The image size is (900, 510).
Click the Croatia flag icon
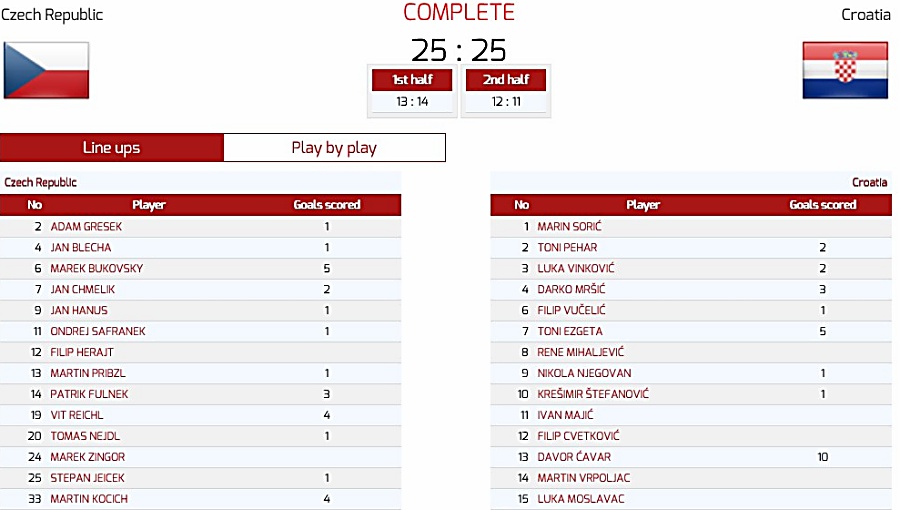[845, 70]
